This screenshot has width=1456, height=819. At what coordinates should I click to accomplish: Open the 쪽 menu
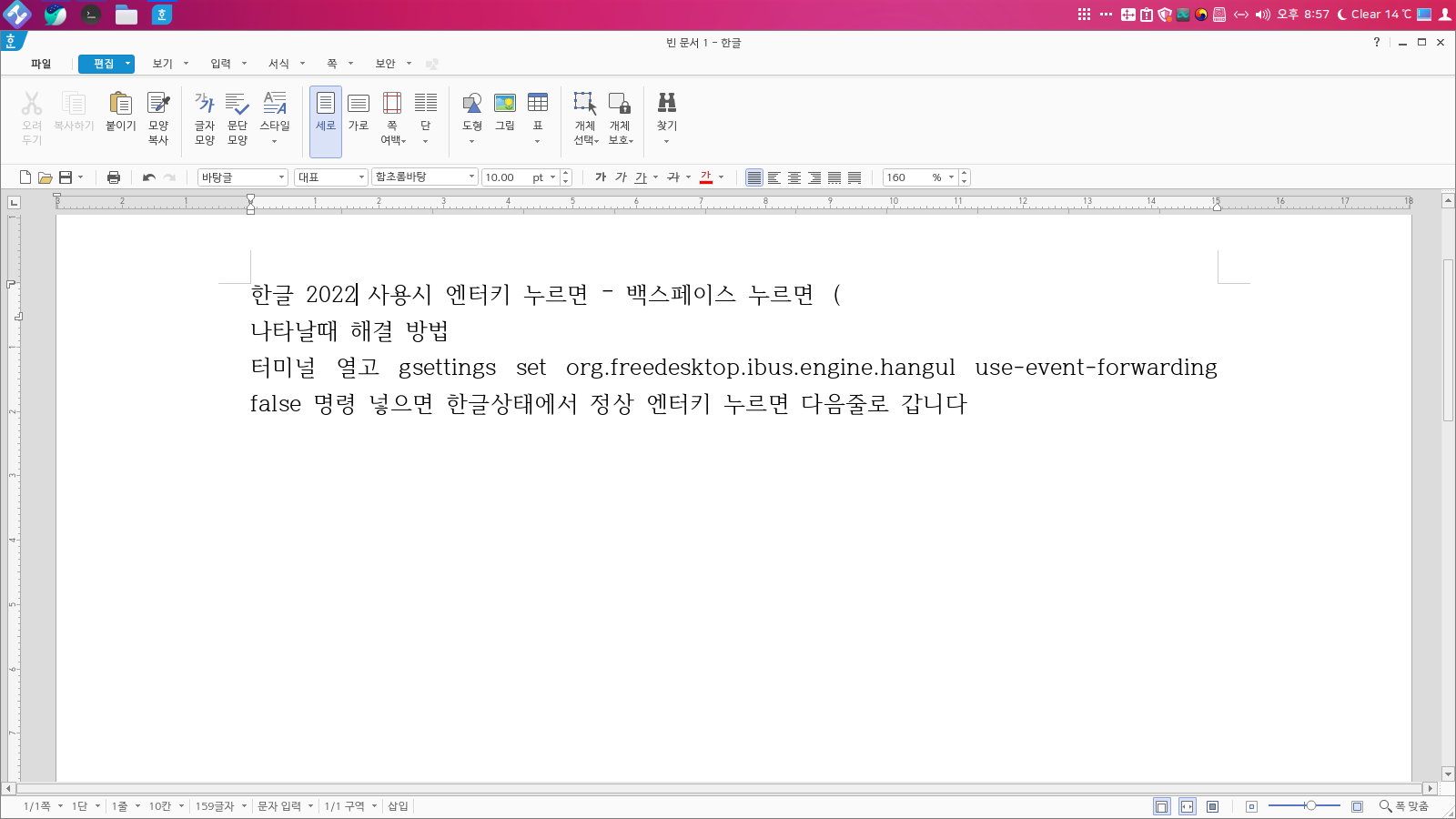(332, 64)
